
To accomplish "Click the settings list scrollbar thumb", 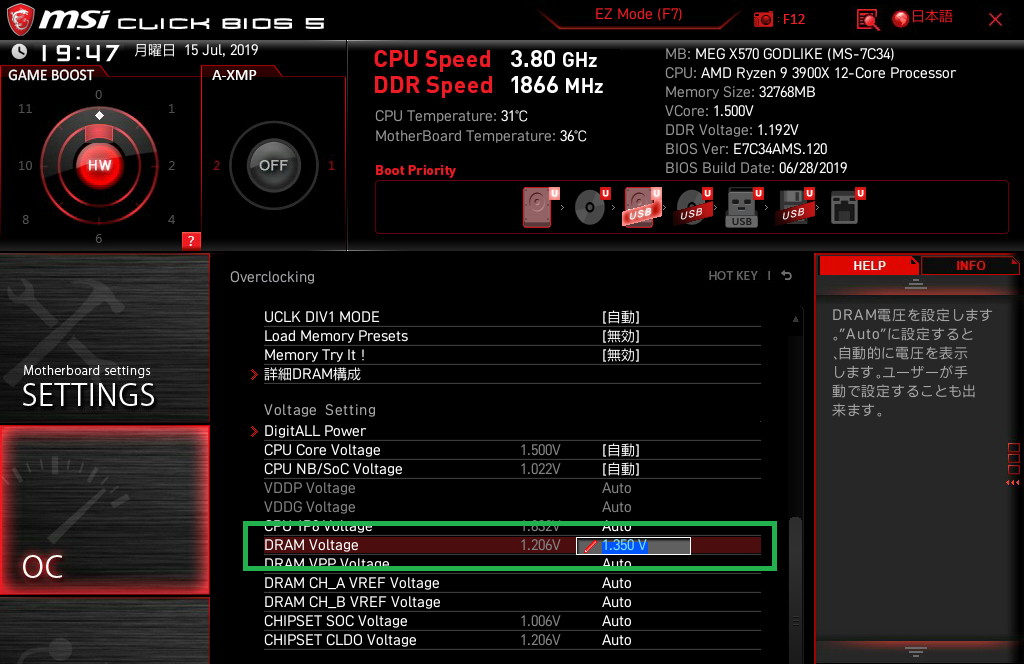I will pyautogui.click(x=795, y=588).
